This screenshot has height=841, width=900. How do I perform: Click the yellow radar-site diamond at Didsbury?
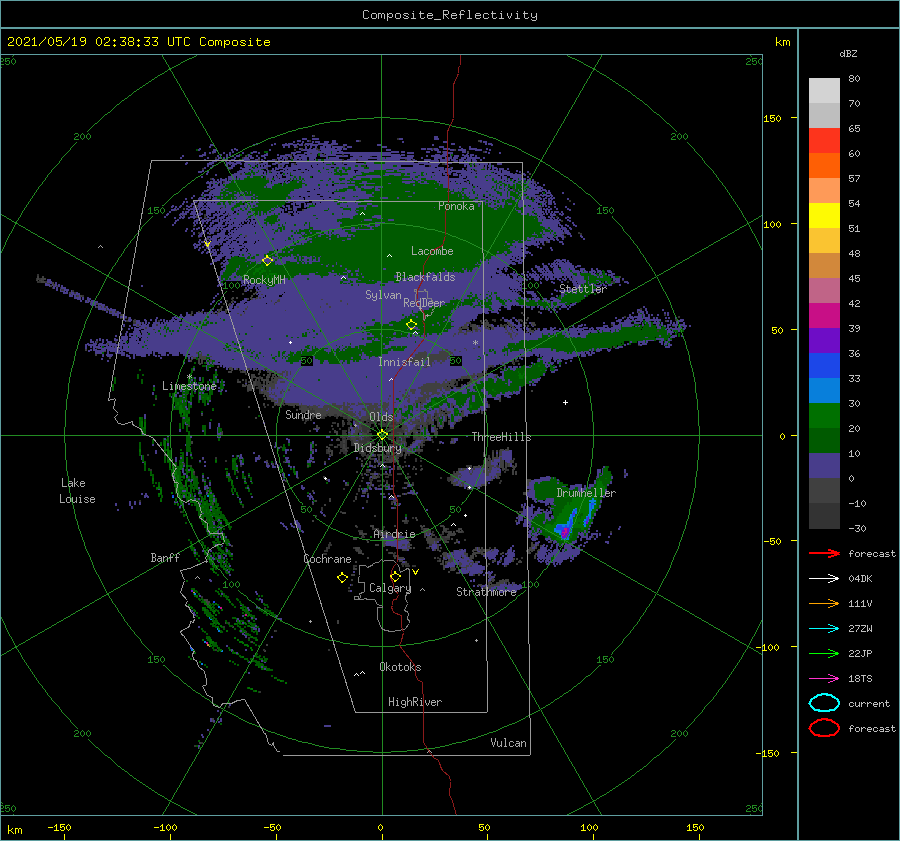382,435
